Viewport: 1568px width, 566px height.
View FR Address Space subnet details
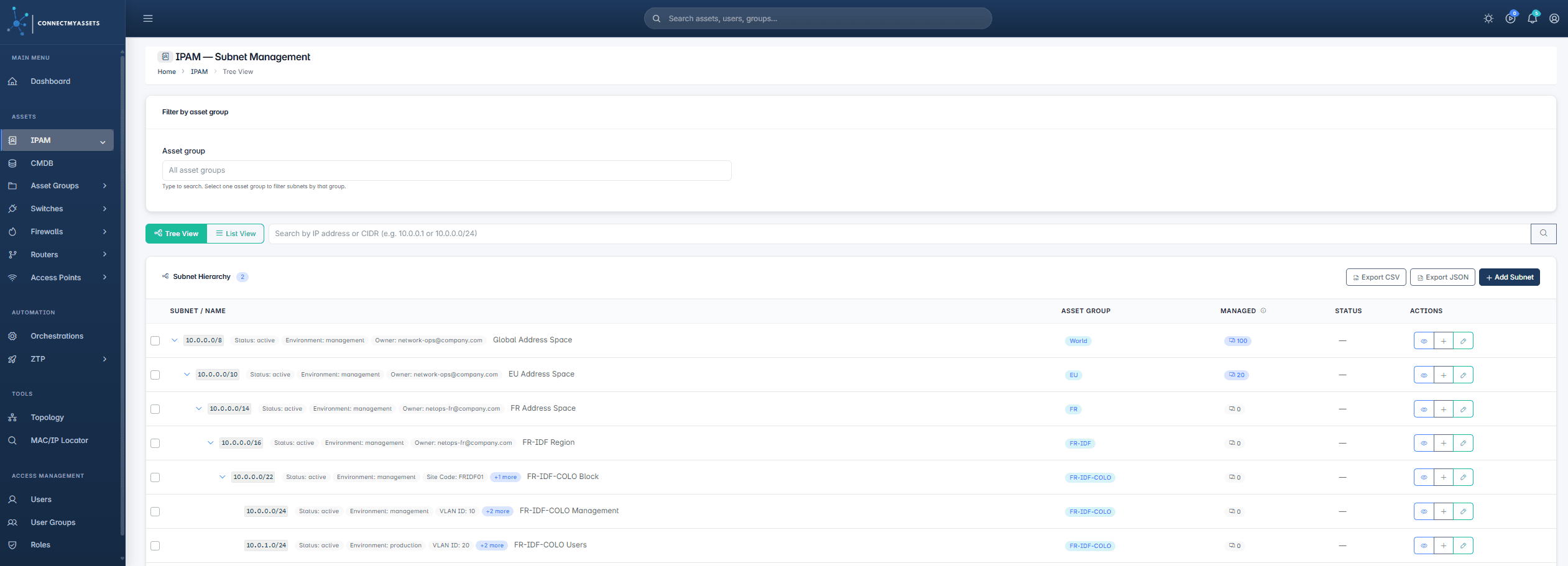pos(1424,409)
